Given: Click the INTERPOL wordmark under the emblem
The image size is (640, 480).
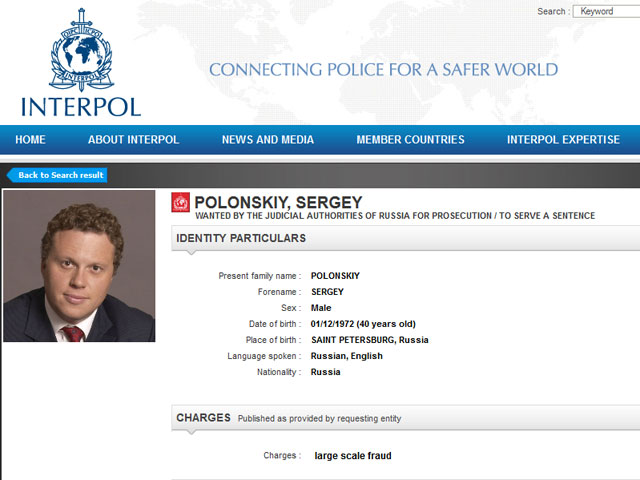Looking at the screenshot, I should pyautogui.click(x=81, y=106).
